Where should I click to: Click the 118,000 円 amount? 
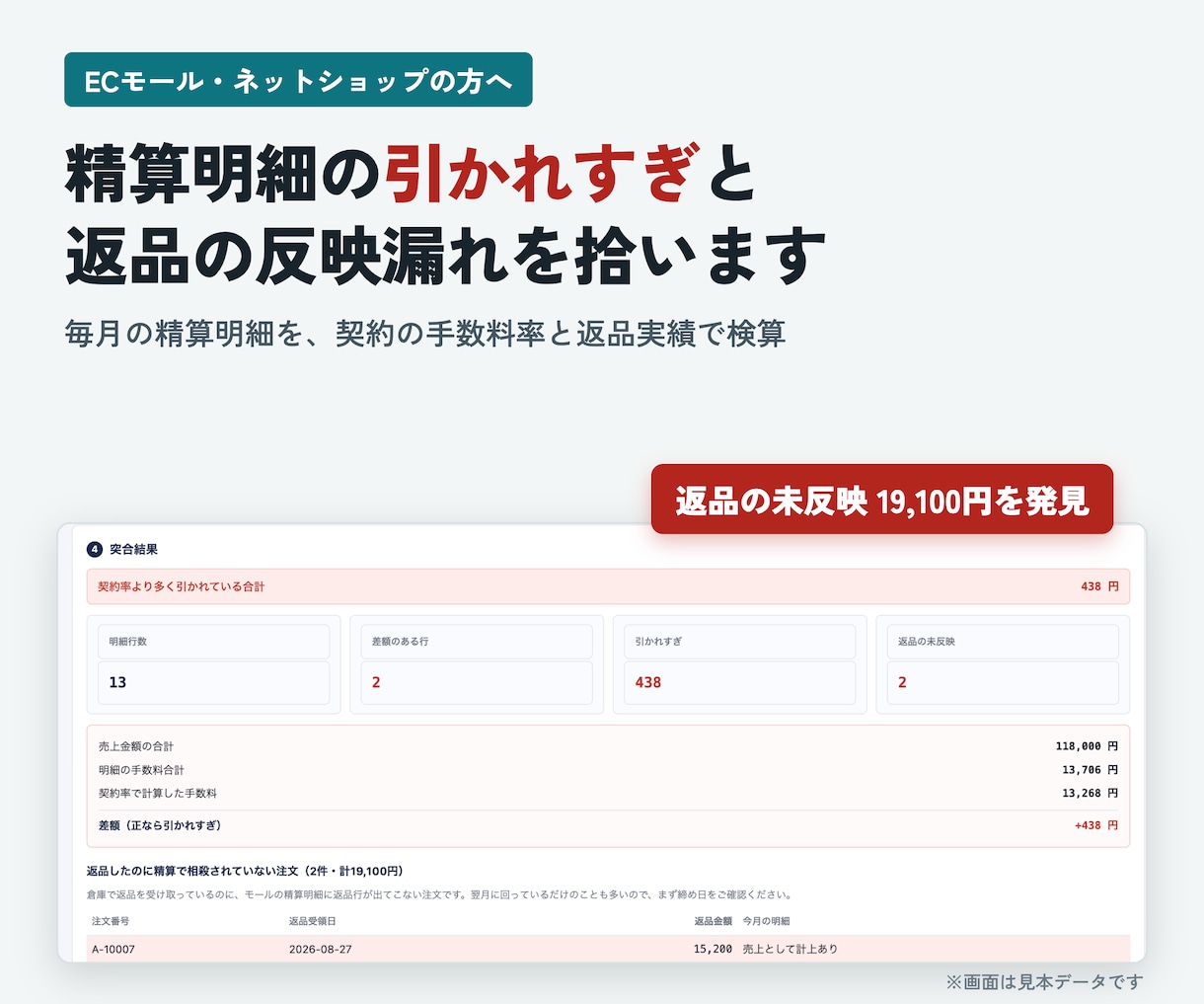click(x=1087, y=746)
